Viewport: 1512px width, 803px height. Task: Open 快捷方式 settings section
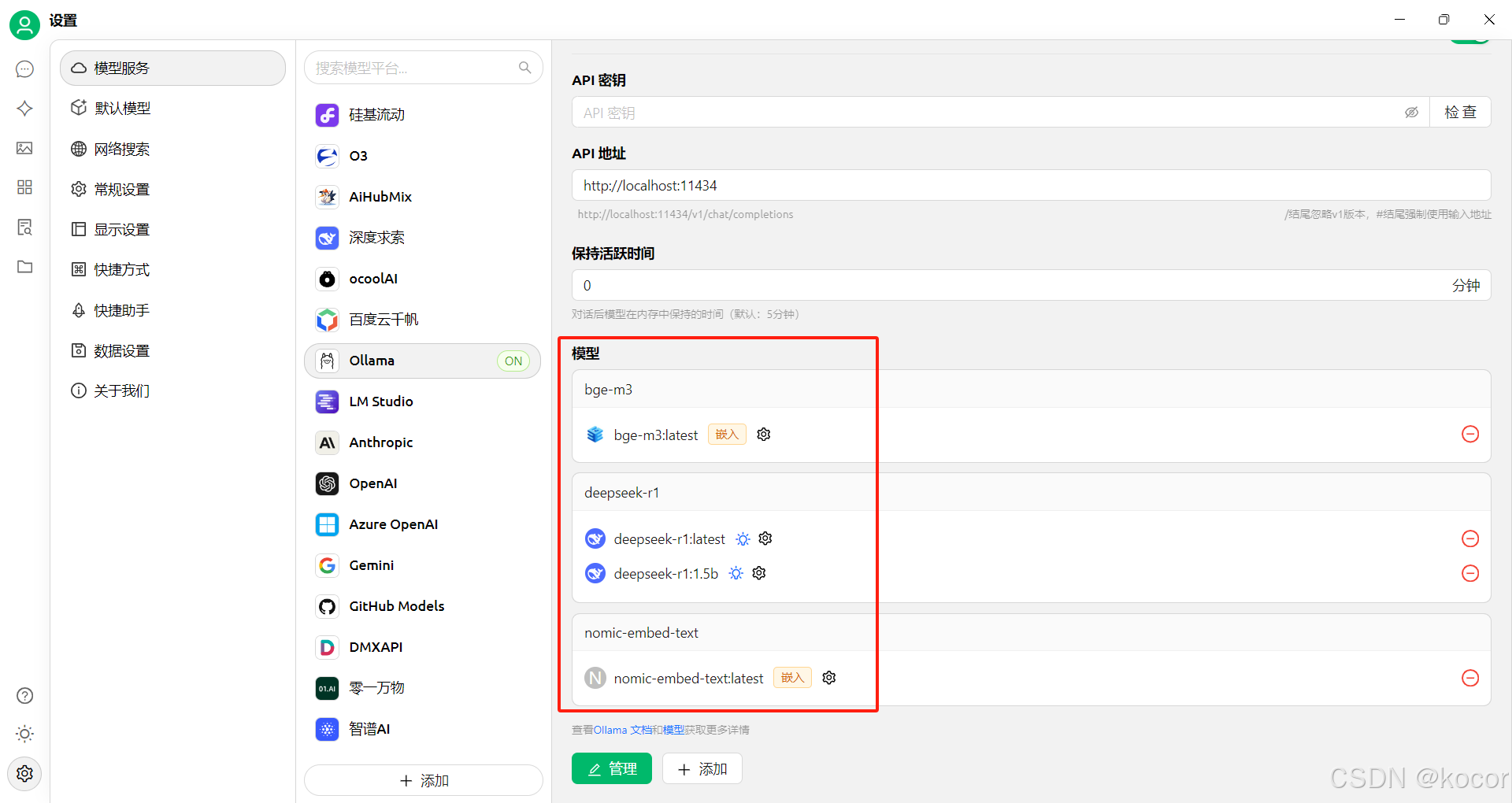(x=172, y=270)
